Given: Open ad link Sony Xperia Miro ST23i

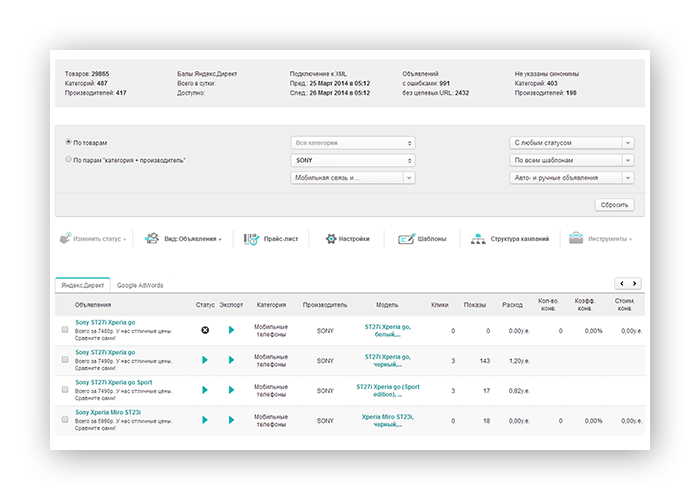Looking at the screenshot, I should pos(108,412).
